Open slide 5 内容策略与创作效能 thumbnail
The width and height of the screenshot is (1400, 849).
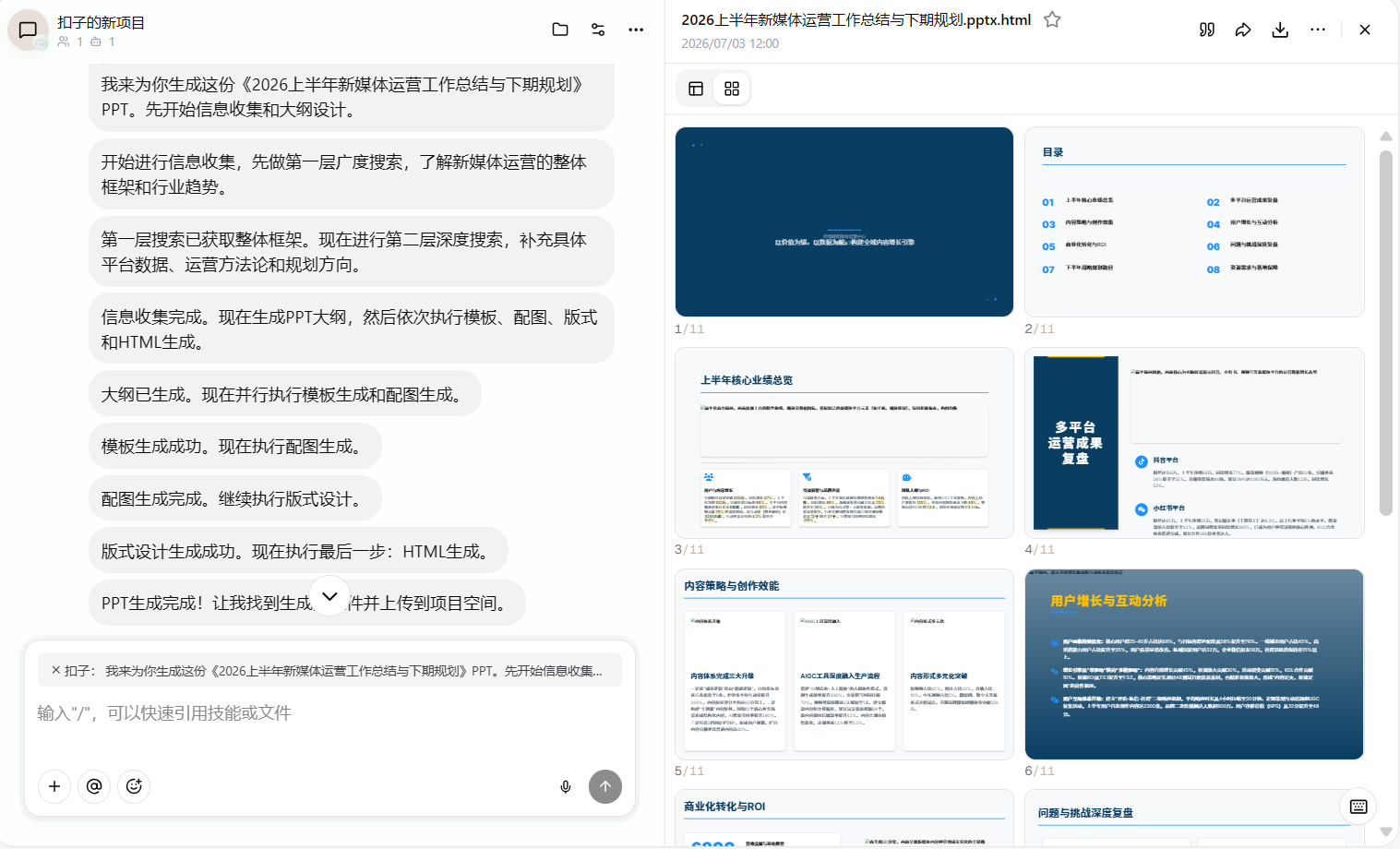(x=844, y=664)
